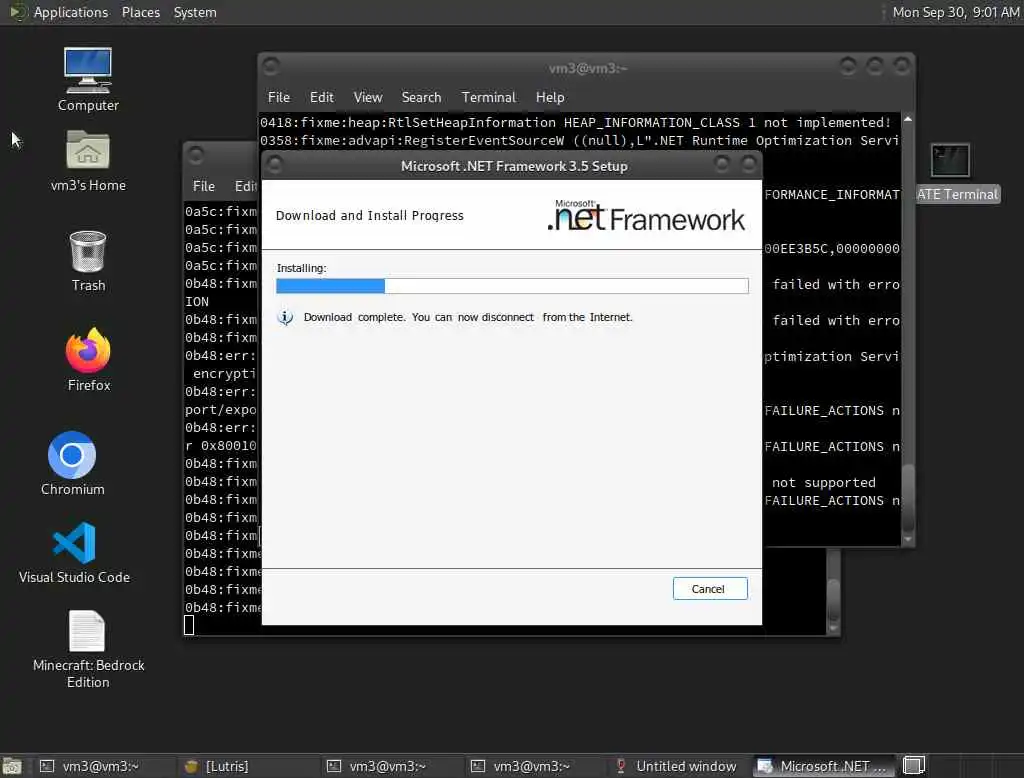Click the HEAP_INFORMATION_CLASS terminal output line
This screenshot has width=1024, height=778.
pos(575,122)
